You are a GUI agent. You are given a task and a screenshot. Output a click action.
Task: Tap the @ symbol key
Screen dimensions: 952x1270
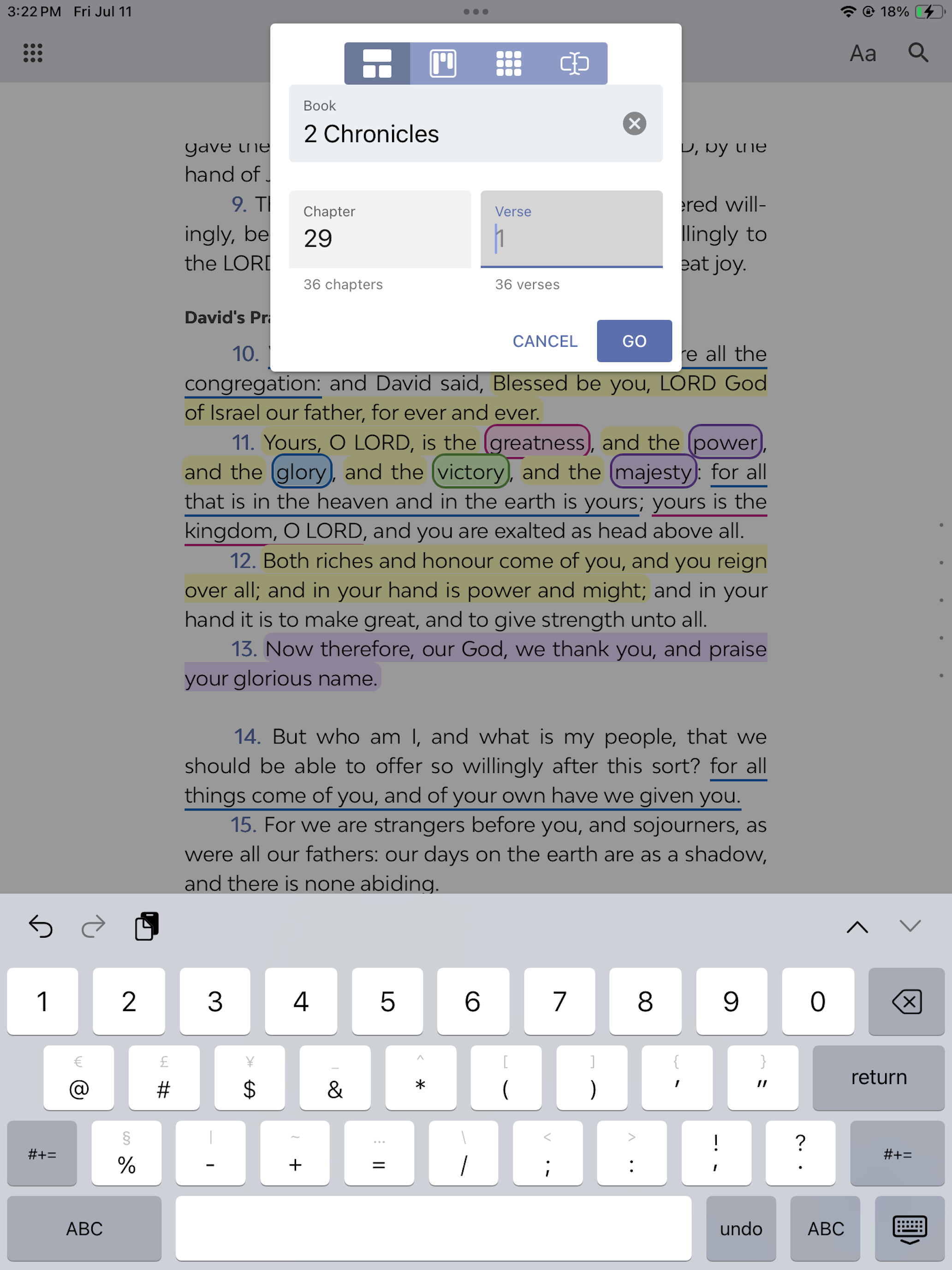pos(78,1077)
